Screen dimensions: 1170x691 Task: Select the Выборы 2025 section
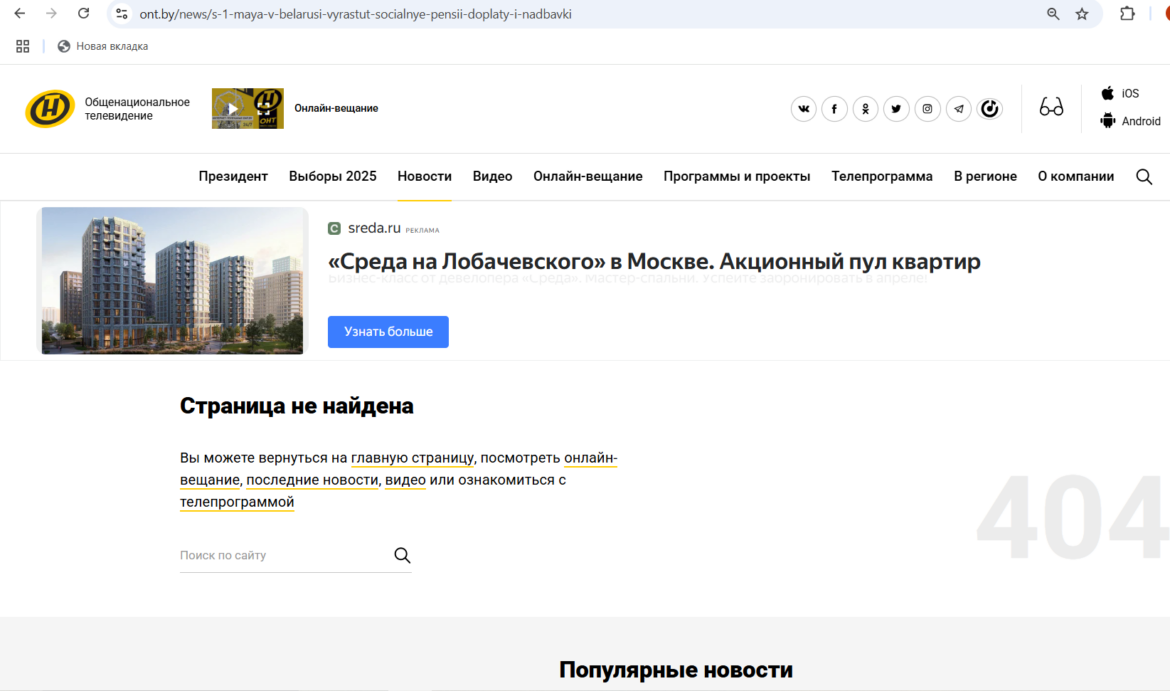pos(332,175)
